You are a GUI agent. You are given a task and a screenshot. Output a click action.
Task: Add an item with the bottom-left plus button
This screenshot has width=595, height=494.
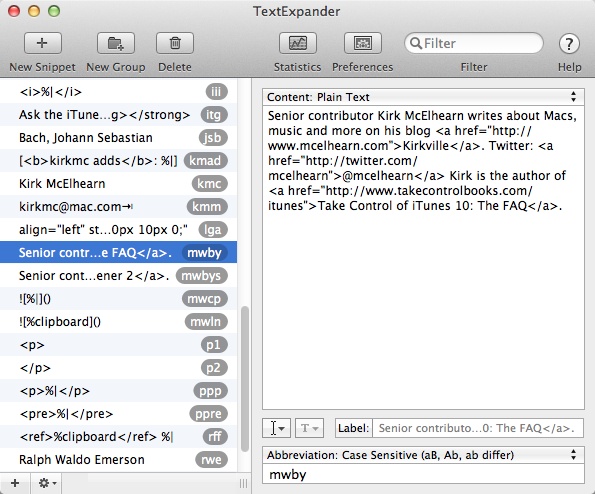[x=15, y=483]
